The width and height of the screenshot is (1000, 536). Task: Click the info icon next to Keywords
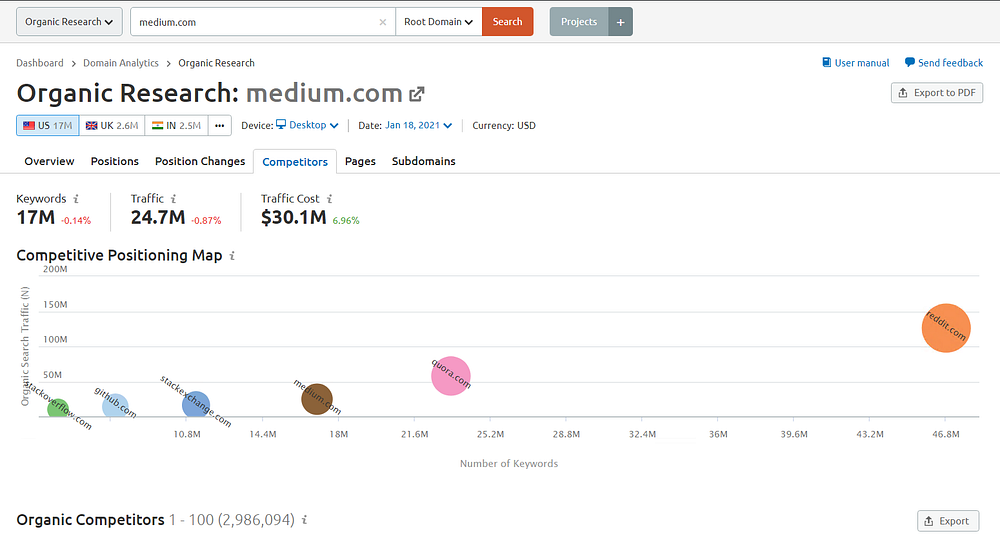click(x=76, y=199)
